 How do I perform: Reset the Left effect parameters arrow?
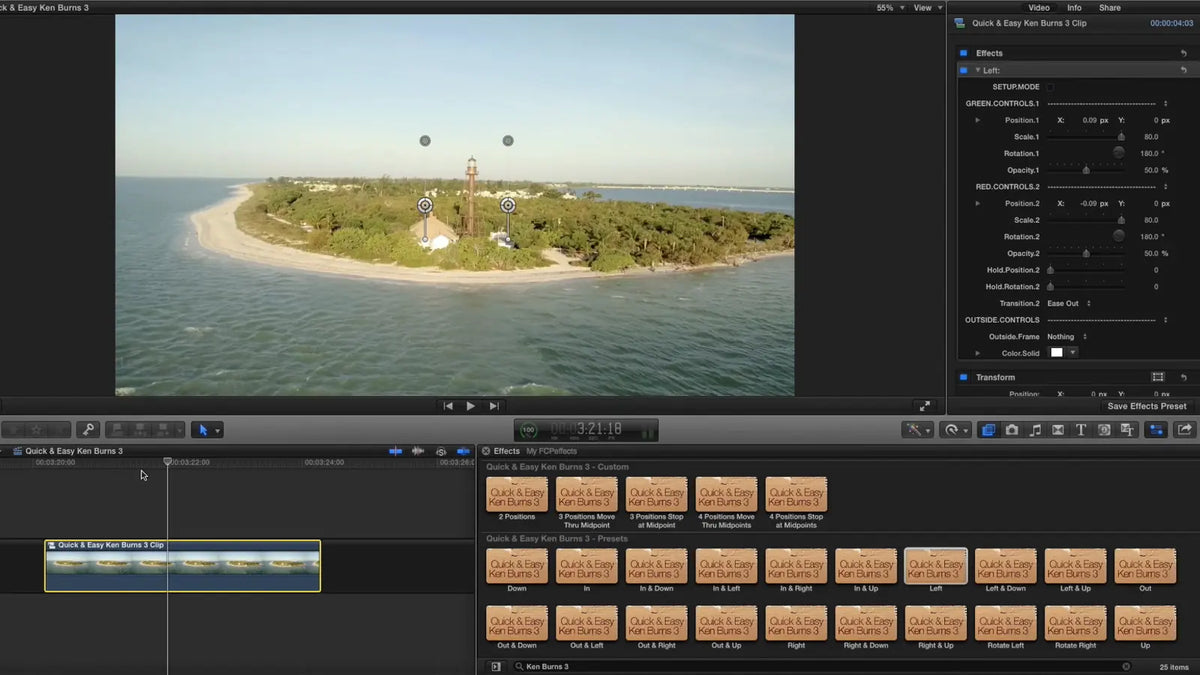[1184, 70]
